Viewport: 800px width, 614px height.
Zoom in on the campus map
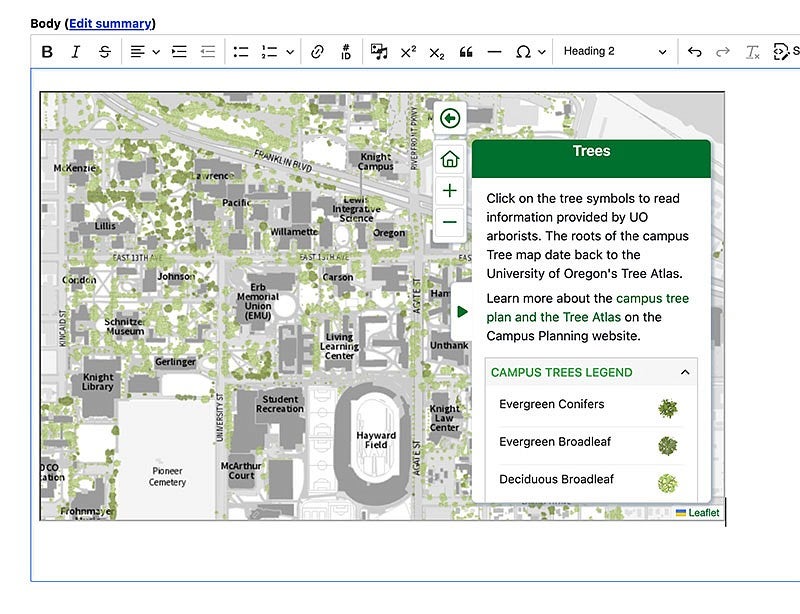449,191
